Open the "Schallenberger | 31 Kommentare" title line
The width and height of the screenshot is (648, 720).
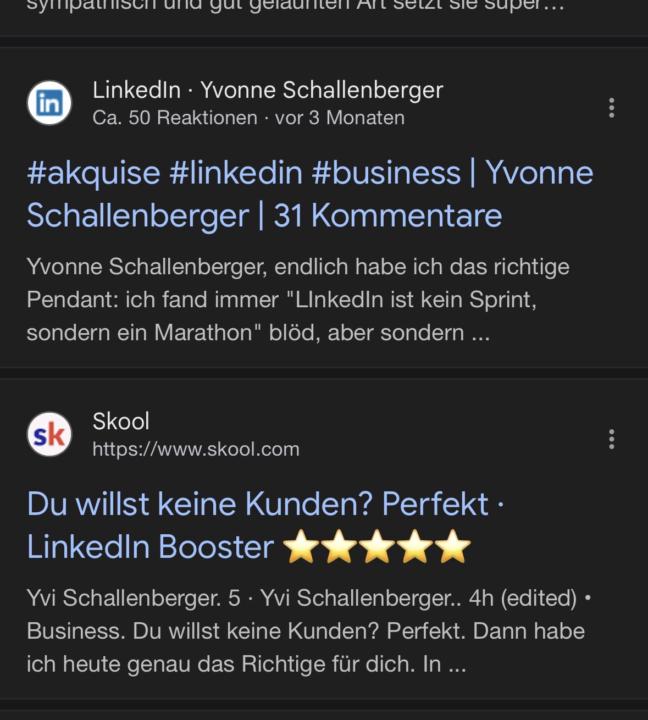264,215
